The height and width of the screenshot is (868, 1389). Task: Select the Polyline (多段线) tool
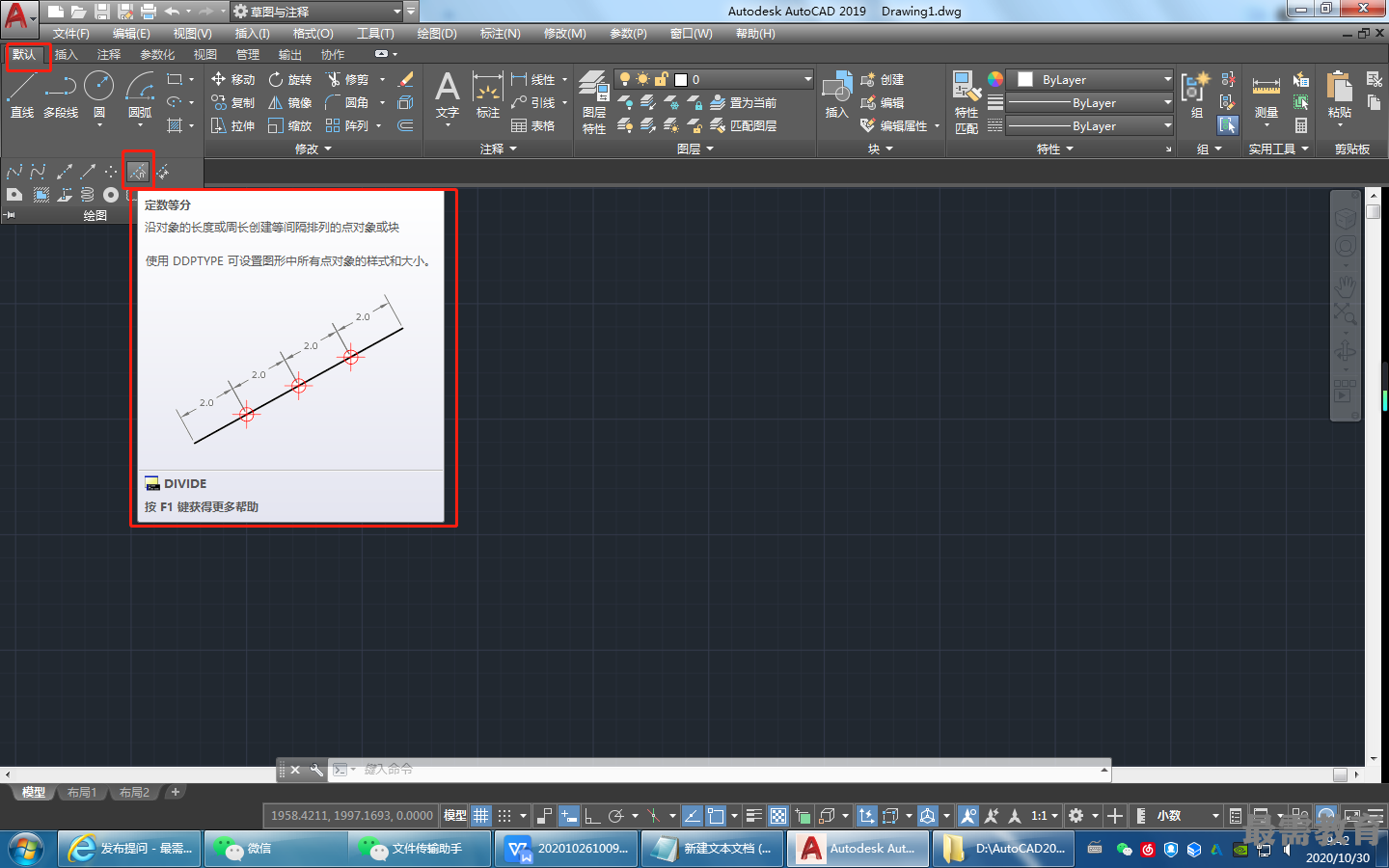pos(61,95)
